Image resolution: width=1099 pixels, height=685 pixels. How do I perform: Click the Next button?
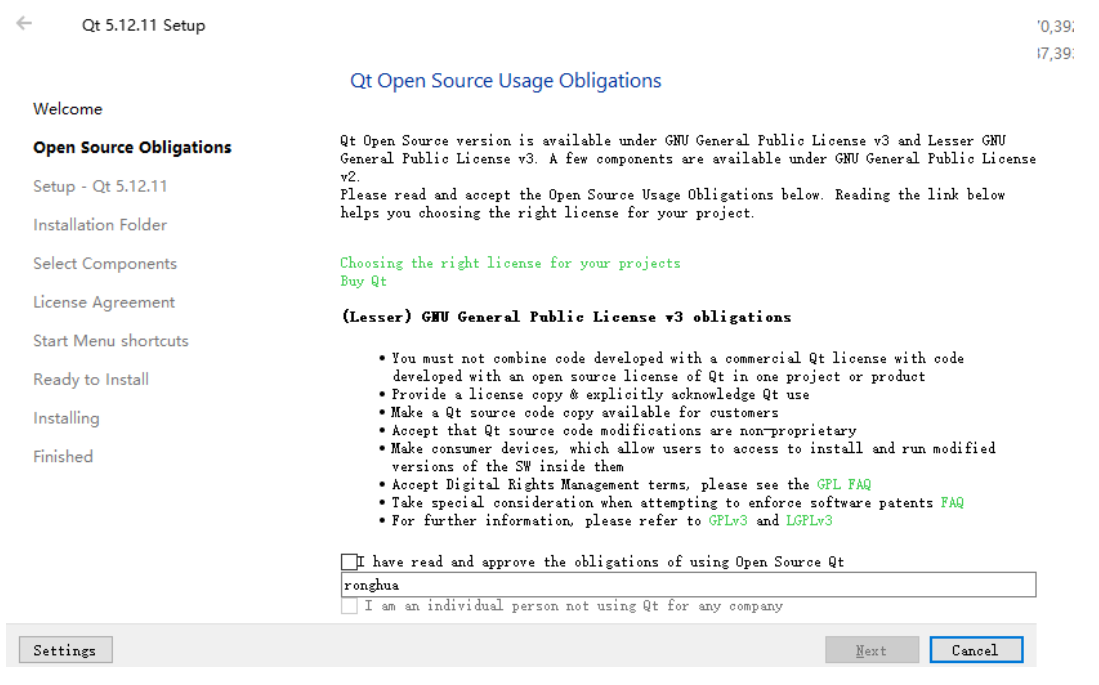(871, 650)
